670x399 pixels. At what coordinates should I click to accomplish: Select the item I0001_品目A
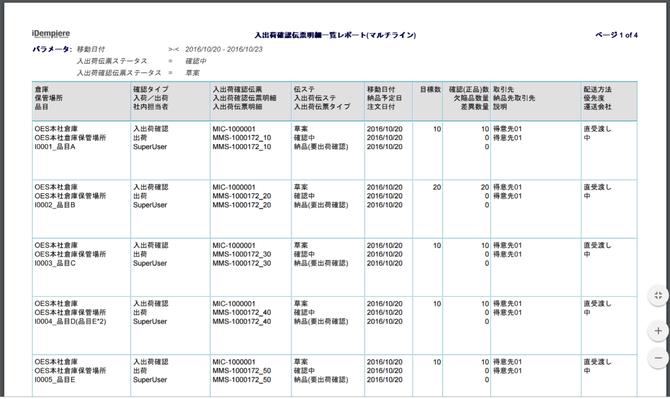(55, 147)
